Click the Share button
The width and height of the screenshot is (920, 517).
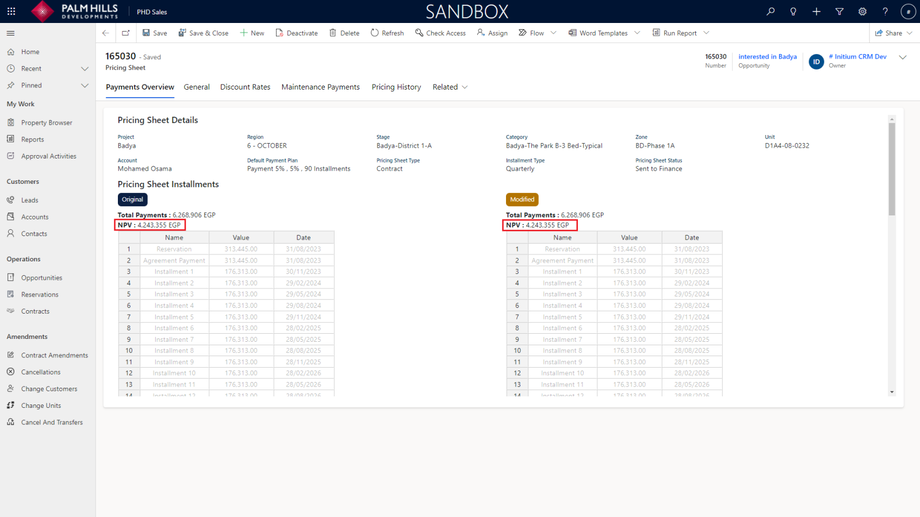888,33
